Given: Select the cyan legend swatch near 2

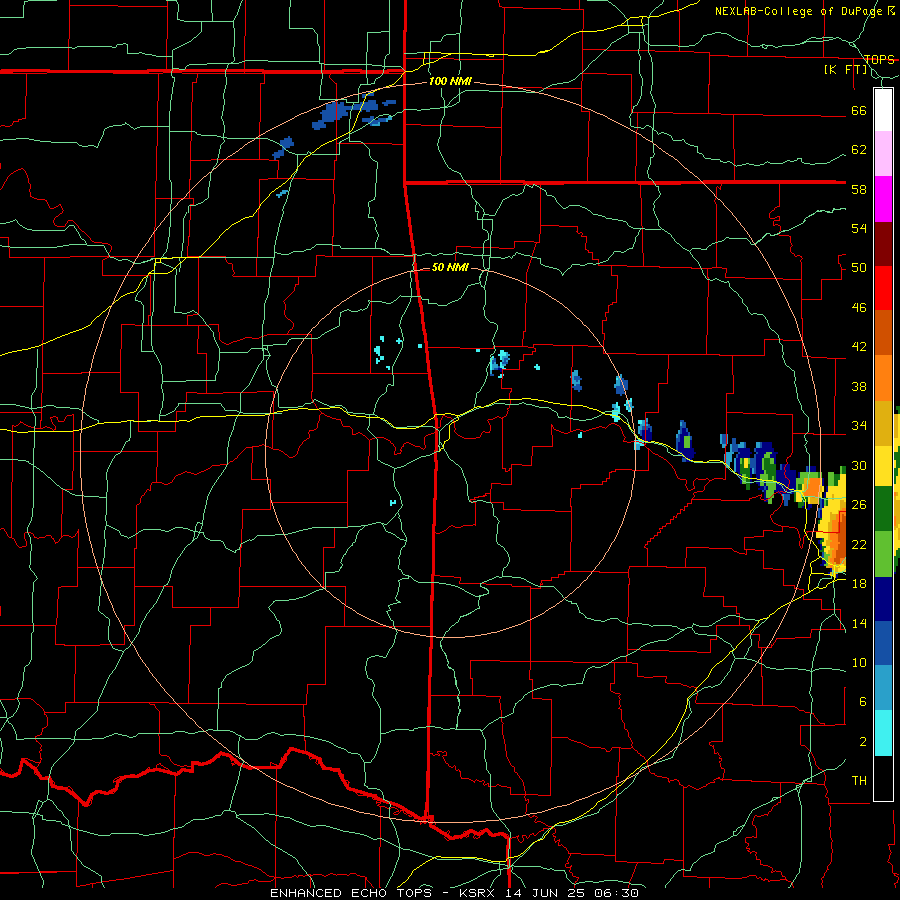Looking at the screenshot, I should [883, 733].
